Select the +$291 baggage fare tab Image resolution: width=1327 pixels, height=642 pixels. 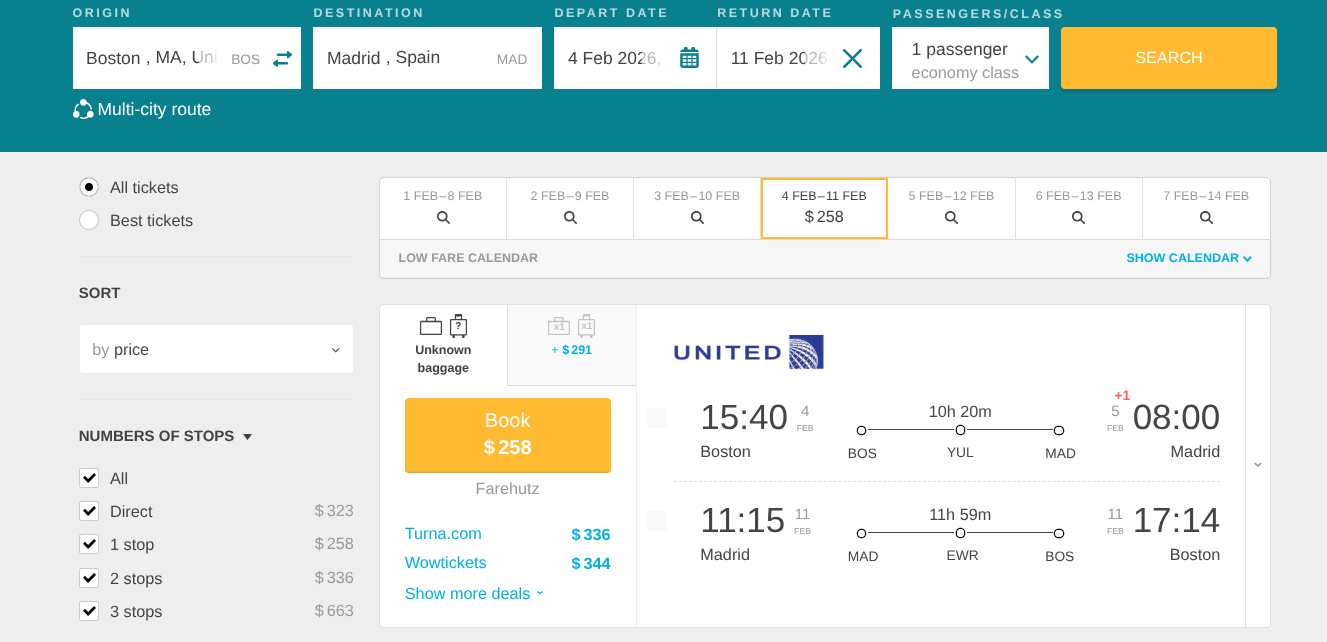[x=571, y=336]
